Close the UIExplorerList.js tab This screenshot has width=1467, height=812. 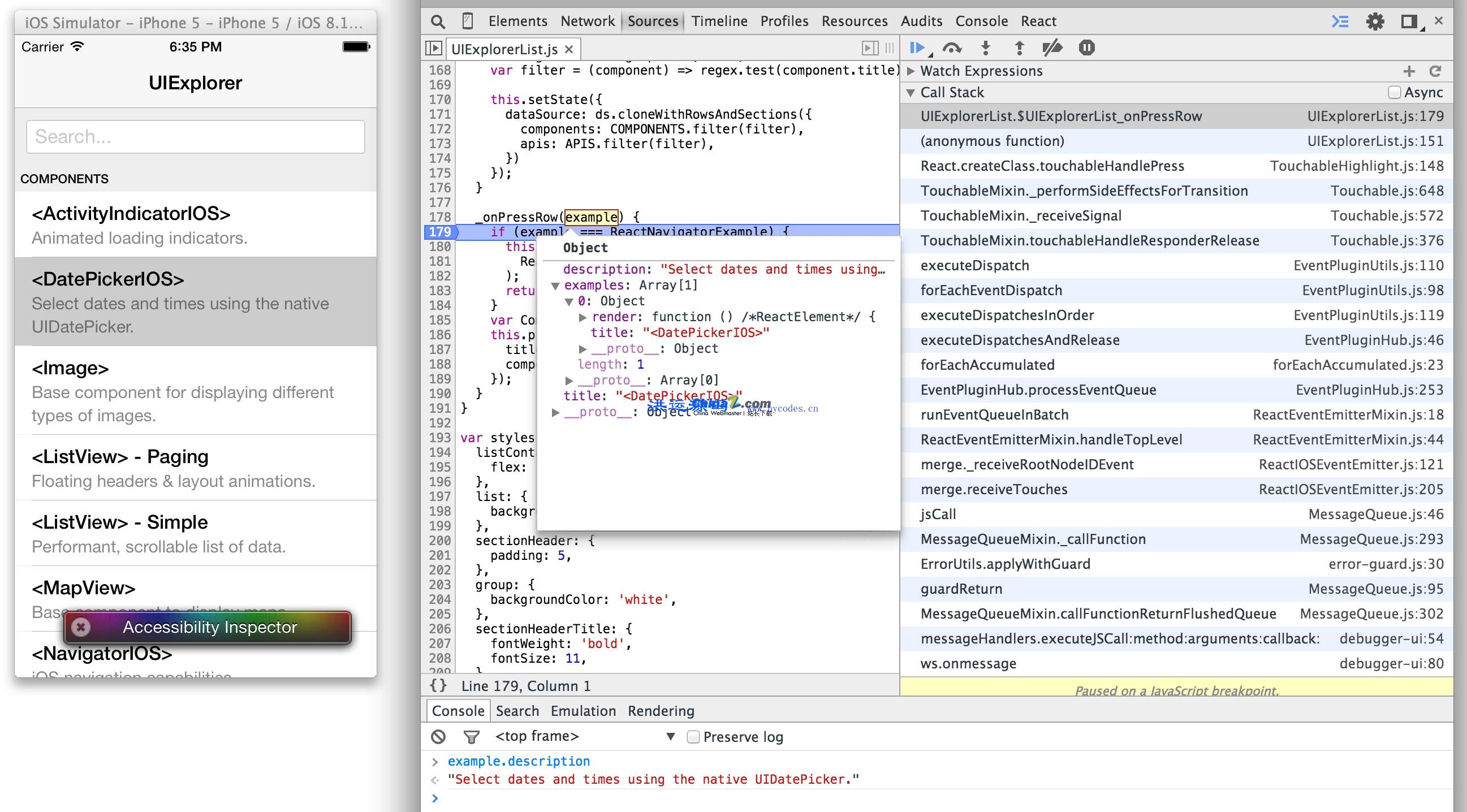(568, 50)
